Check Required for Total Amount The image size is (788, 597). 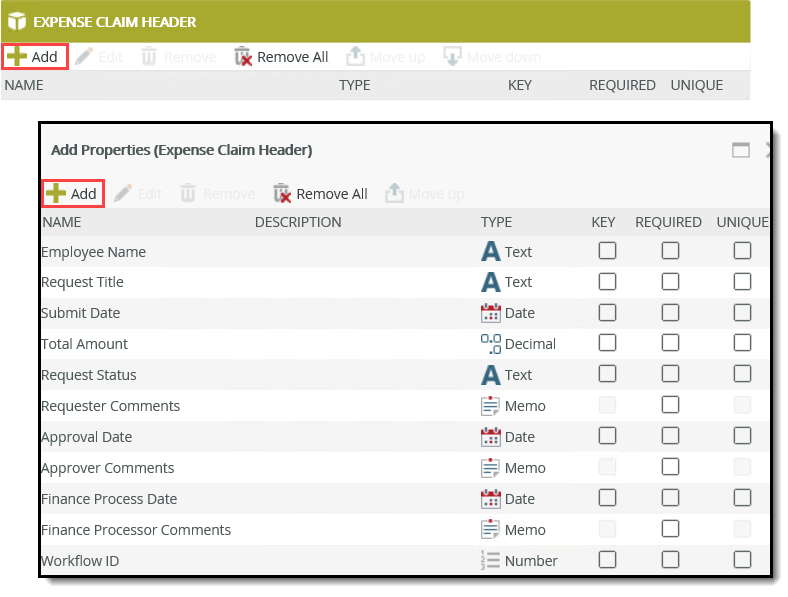670,343
